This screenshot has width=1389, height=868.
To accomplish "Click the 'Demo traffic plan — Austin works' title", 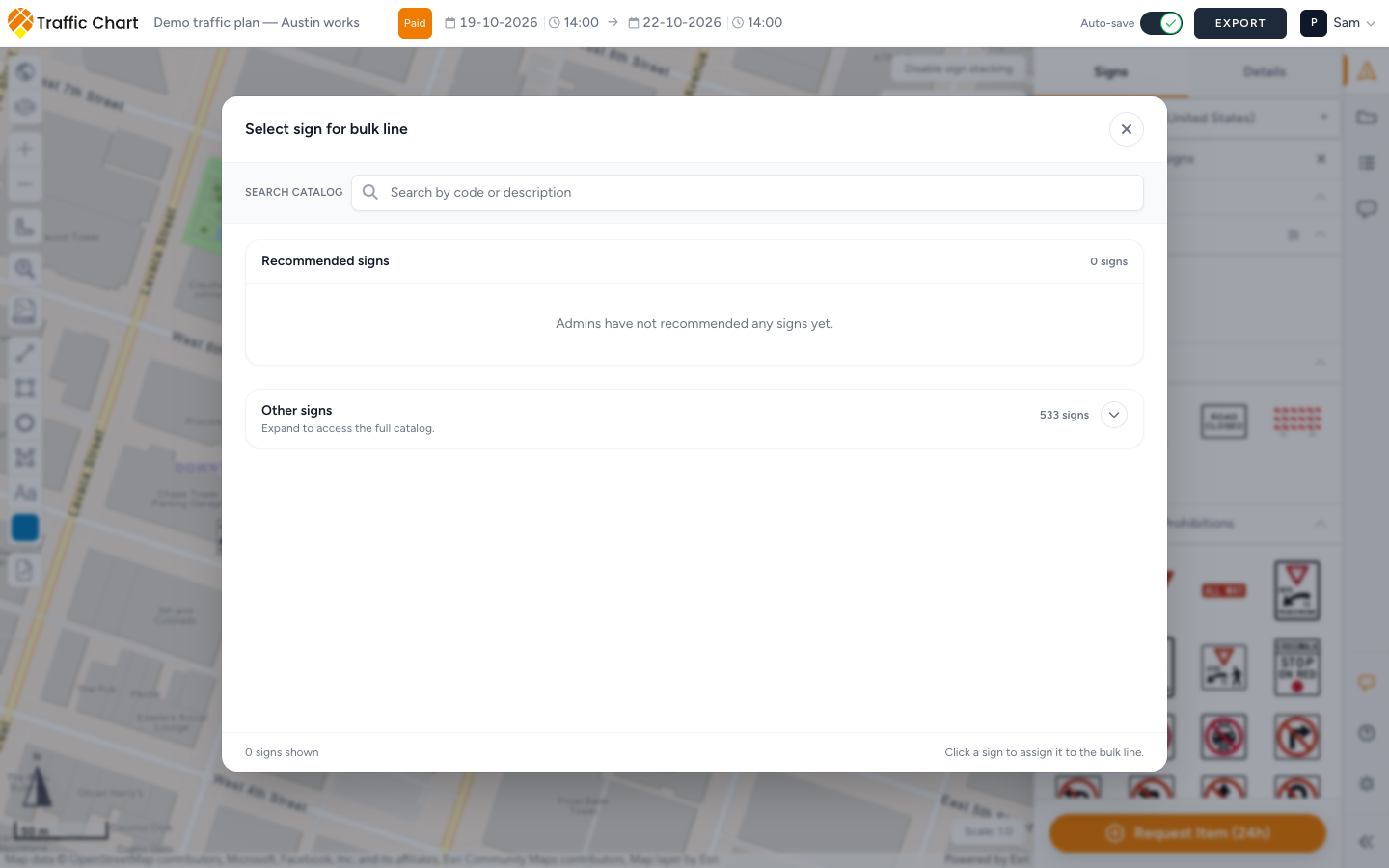I will (257, 23).
